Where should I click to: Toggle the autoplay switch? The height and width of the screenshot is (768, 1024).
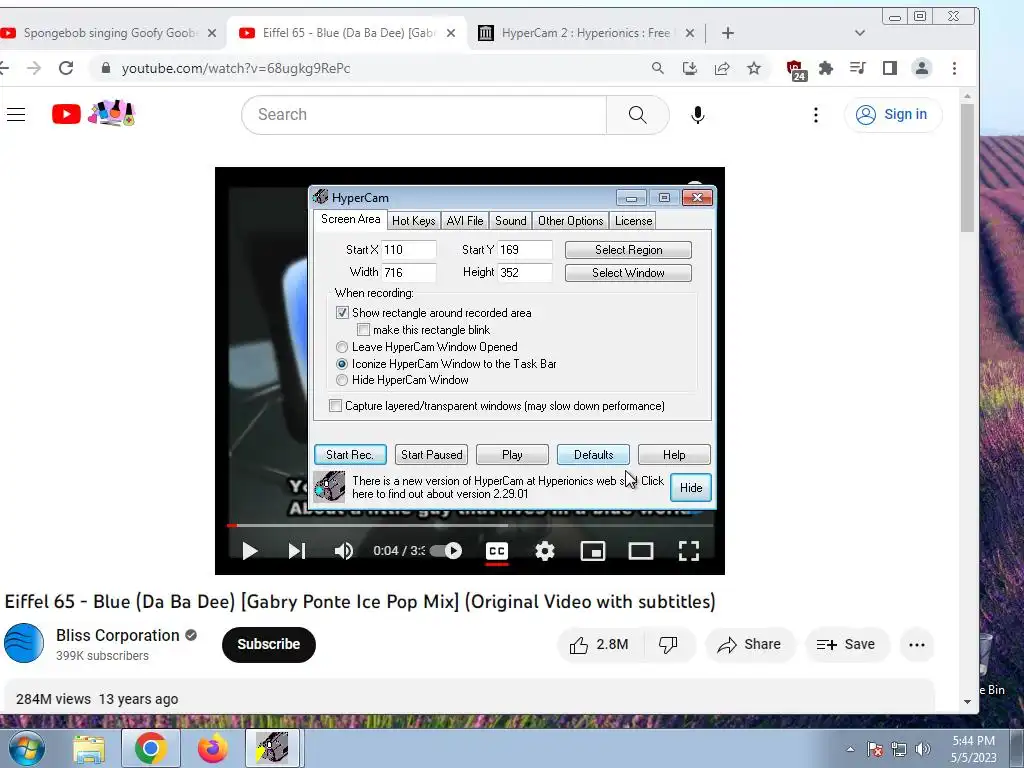446,551
